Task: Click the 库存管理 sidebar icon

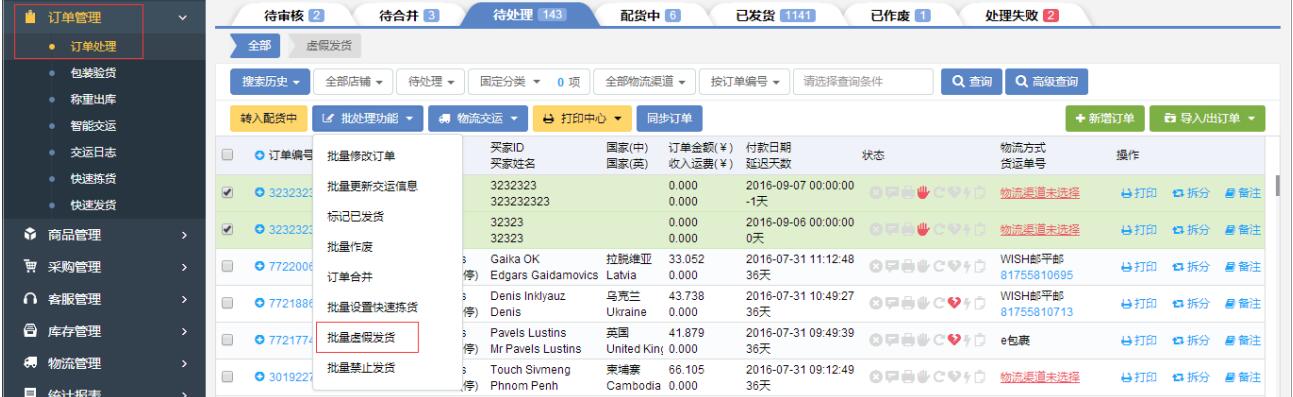Action: [29, 330]
